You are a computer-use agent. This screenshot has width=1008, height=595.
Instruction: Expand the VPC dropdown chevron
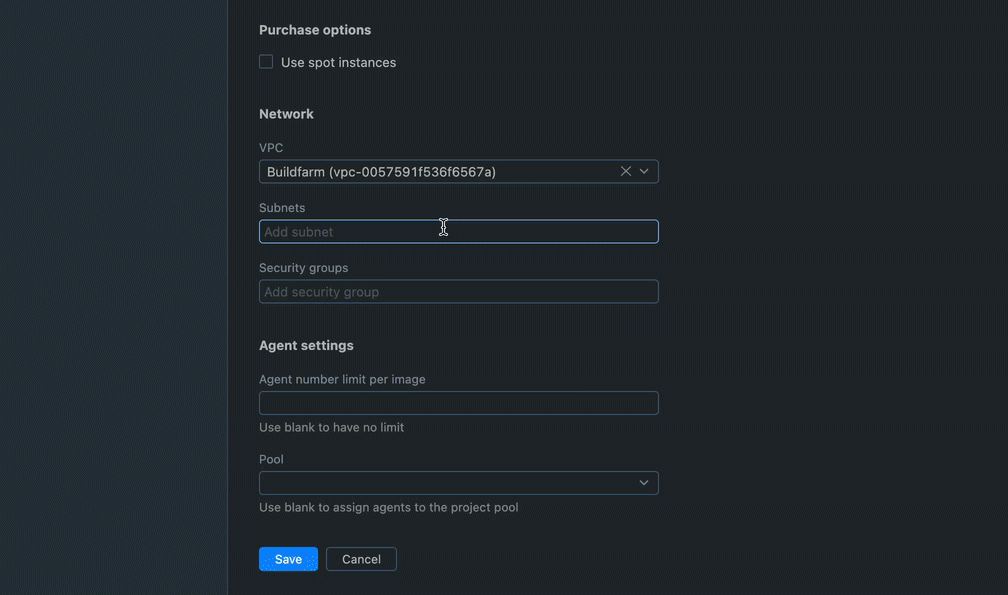click(x=644, y=172)
